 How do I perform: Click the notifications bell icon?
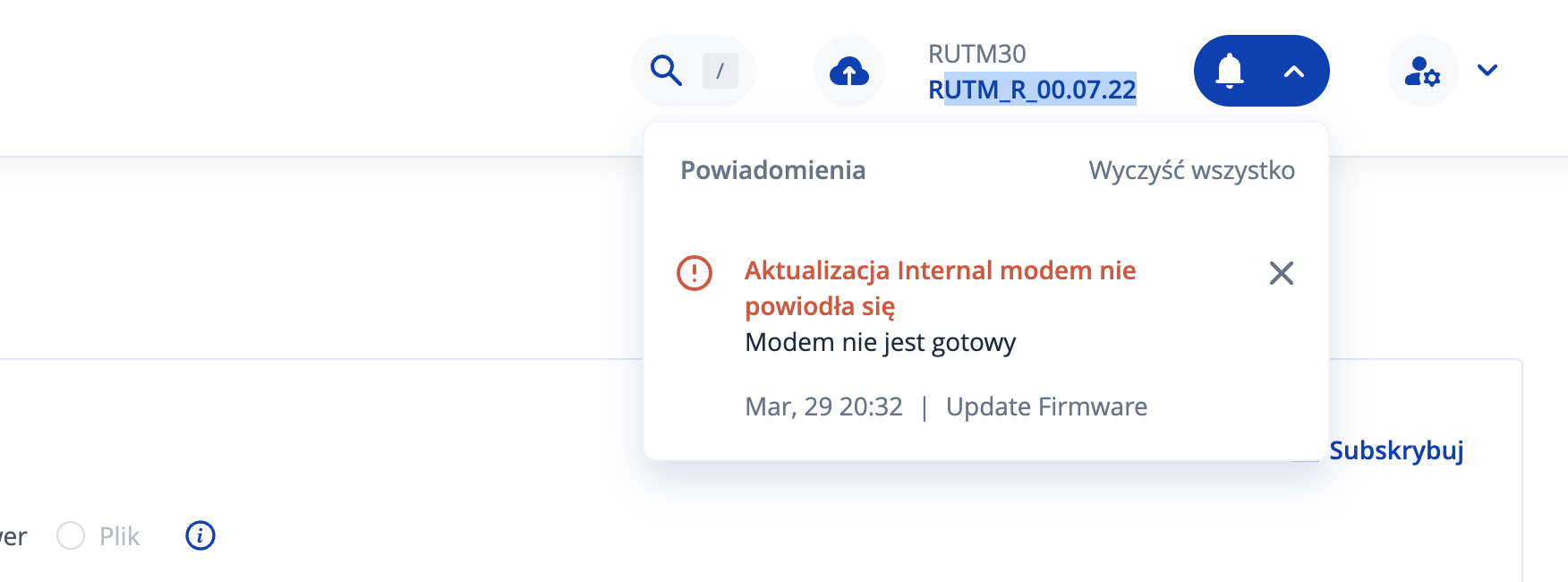click(x=1230, y=71)
